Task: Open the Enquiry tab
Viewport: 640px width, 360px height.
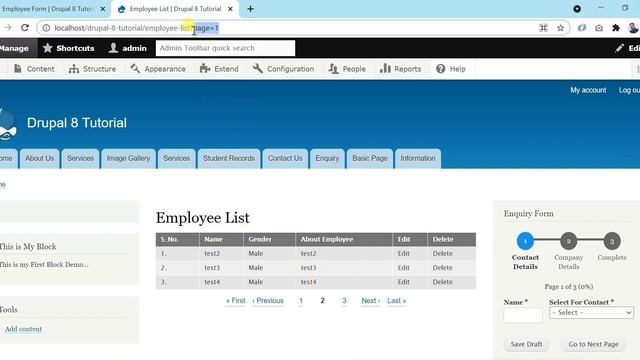Action: tap(327, 158)
